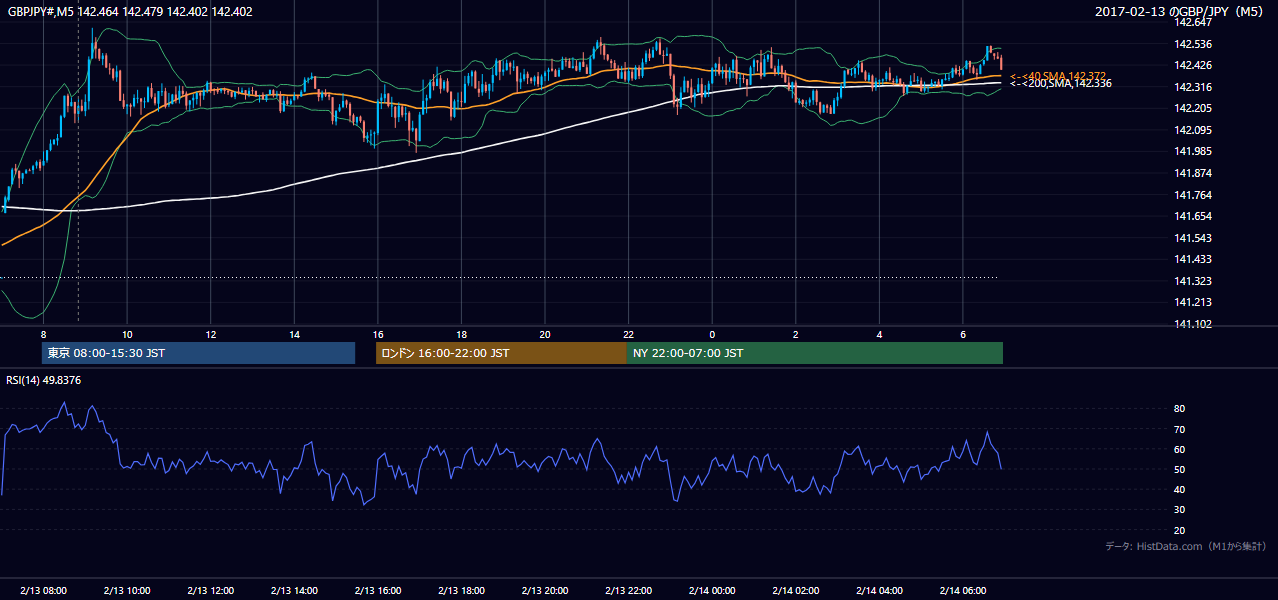Viewport: 1278px width, 600px height.
Task: Click hour label 18 on chart time axis
Action: click(461, 333)
